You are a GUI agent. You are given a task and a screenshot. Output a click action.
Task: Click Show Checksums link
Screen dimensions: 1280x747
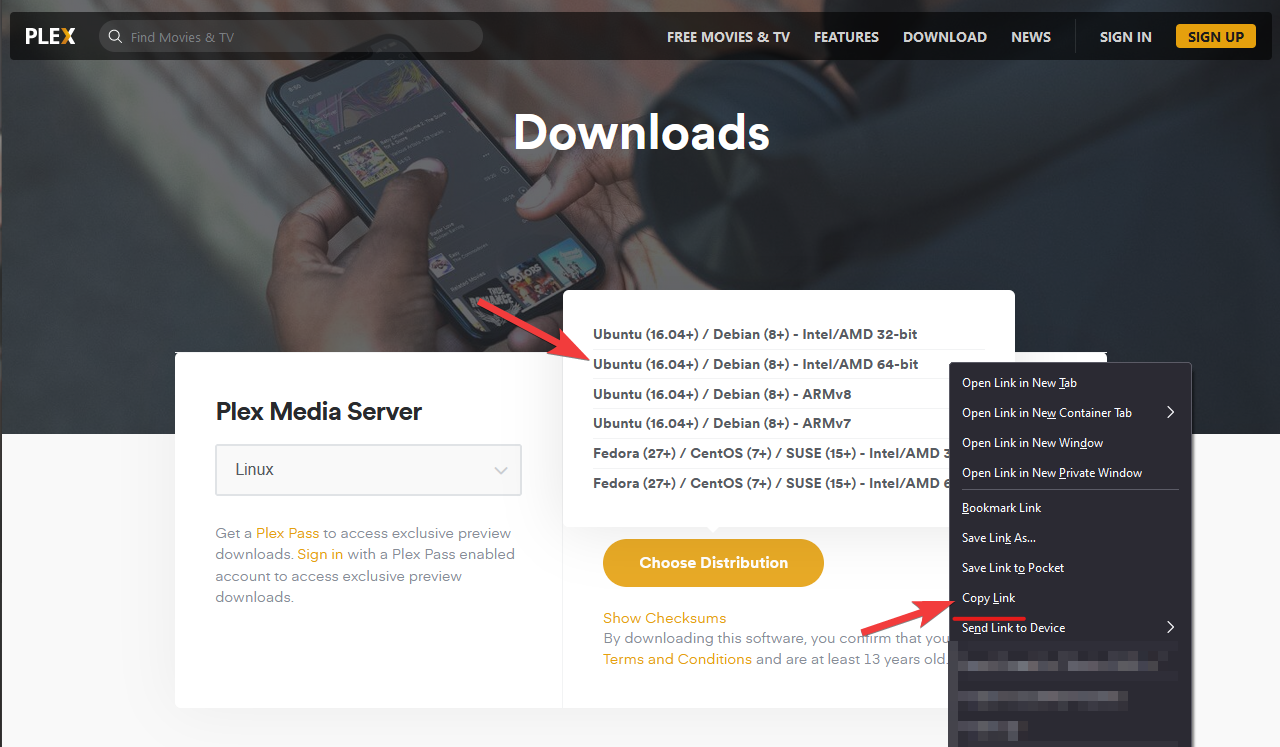[665, 618]
